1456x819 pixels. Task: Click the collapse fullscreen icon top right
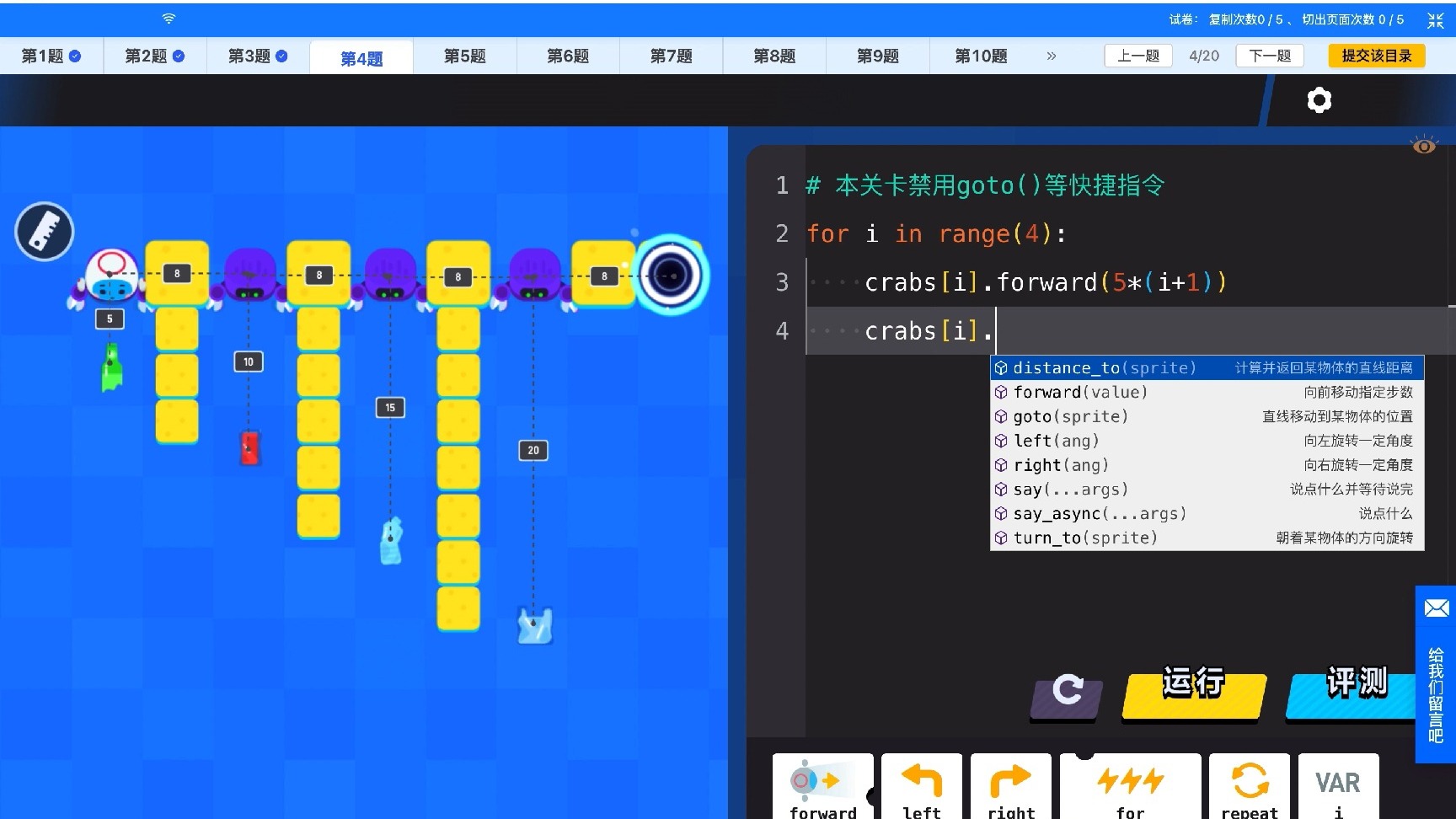pos(1436,20)
